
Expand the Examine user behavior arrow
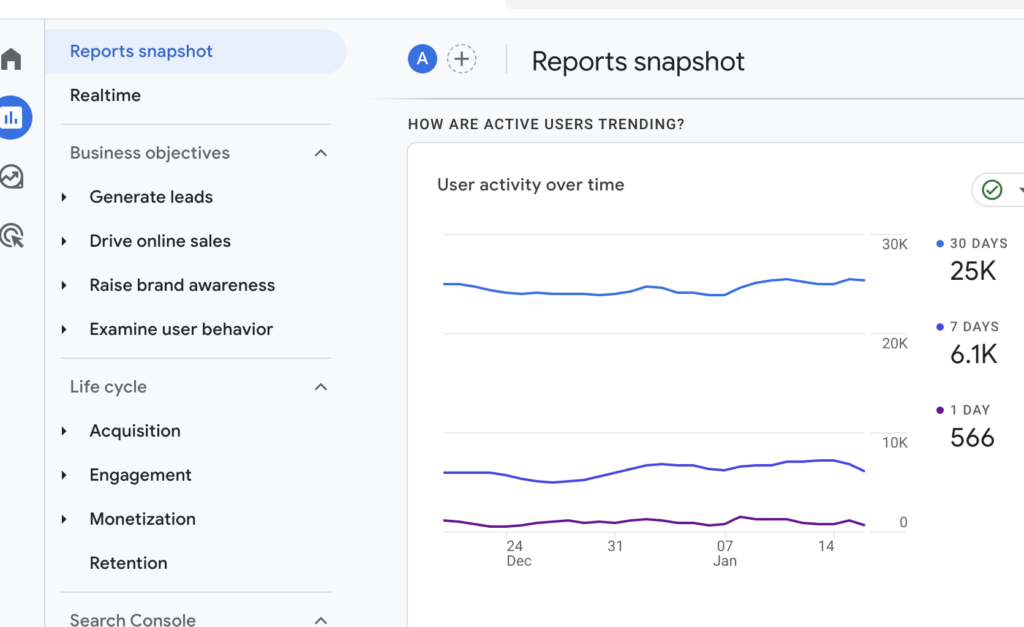click(x=64, y=329)
